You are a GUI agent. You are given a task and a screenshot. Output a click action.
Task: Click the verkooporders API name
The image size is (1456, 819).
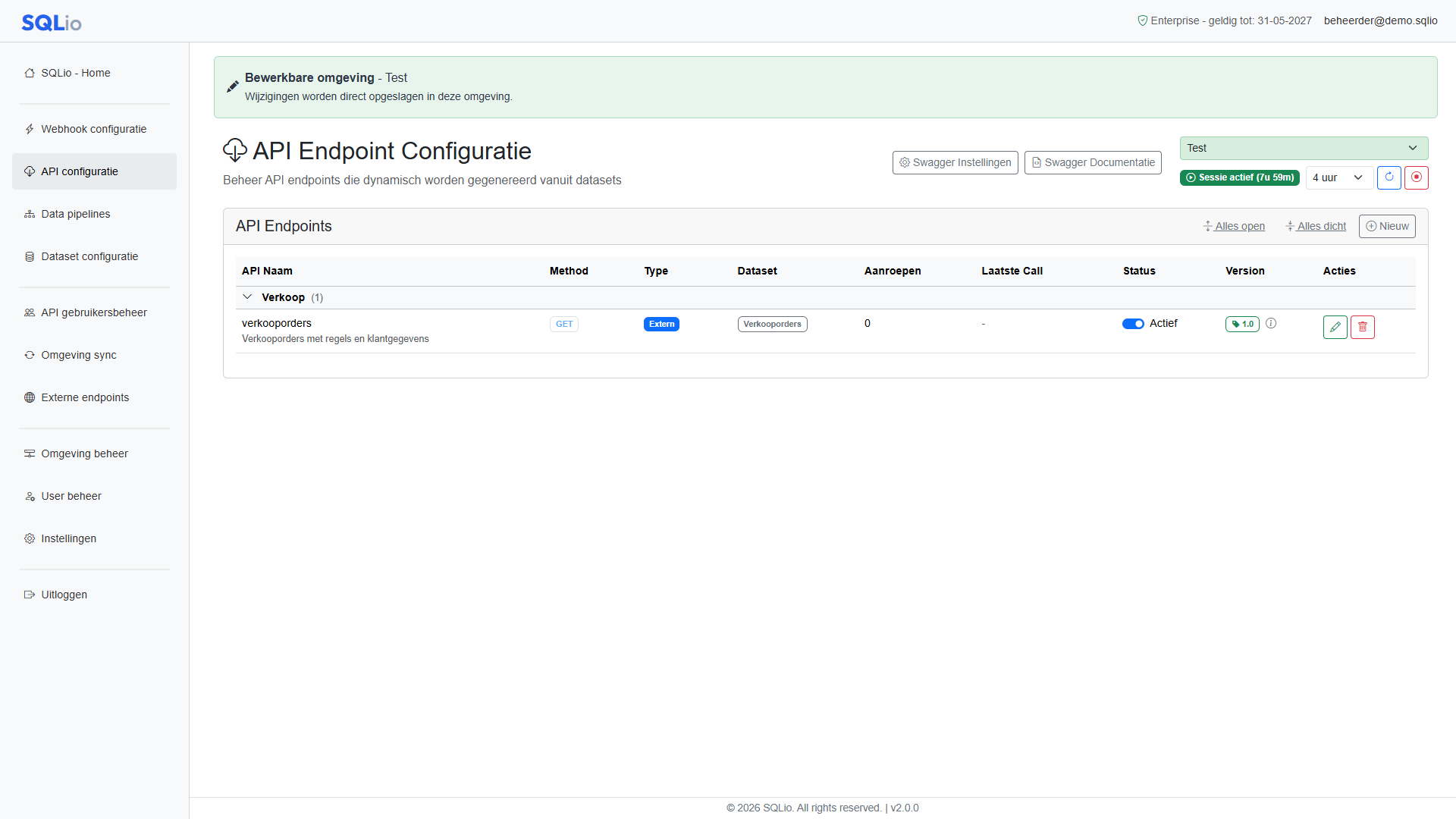276,323
